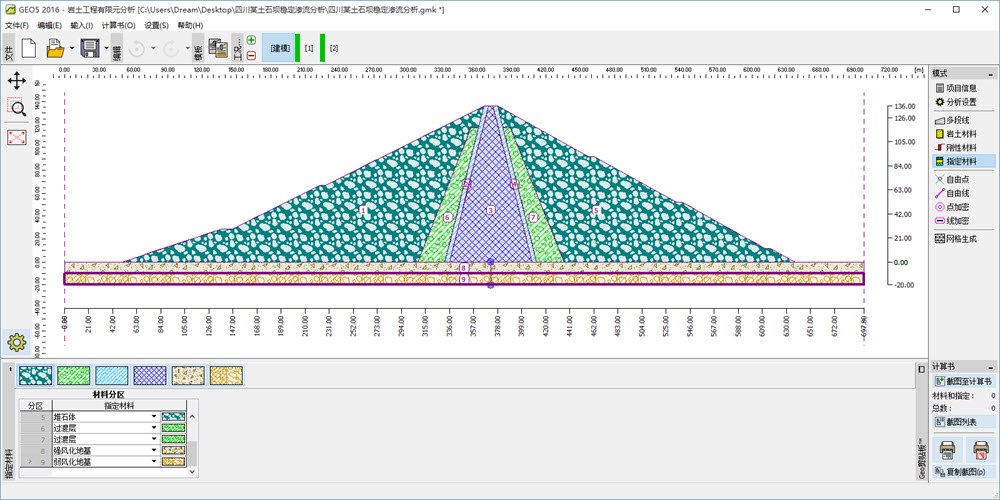The width and height of the screenshot is (1000, 500).
Task: Expand the undo history dropdown arrow
Action: coord(153,48)
